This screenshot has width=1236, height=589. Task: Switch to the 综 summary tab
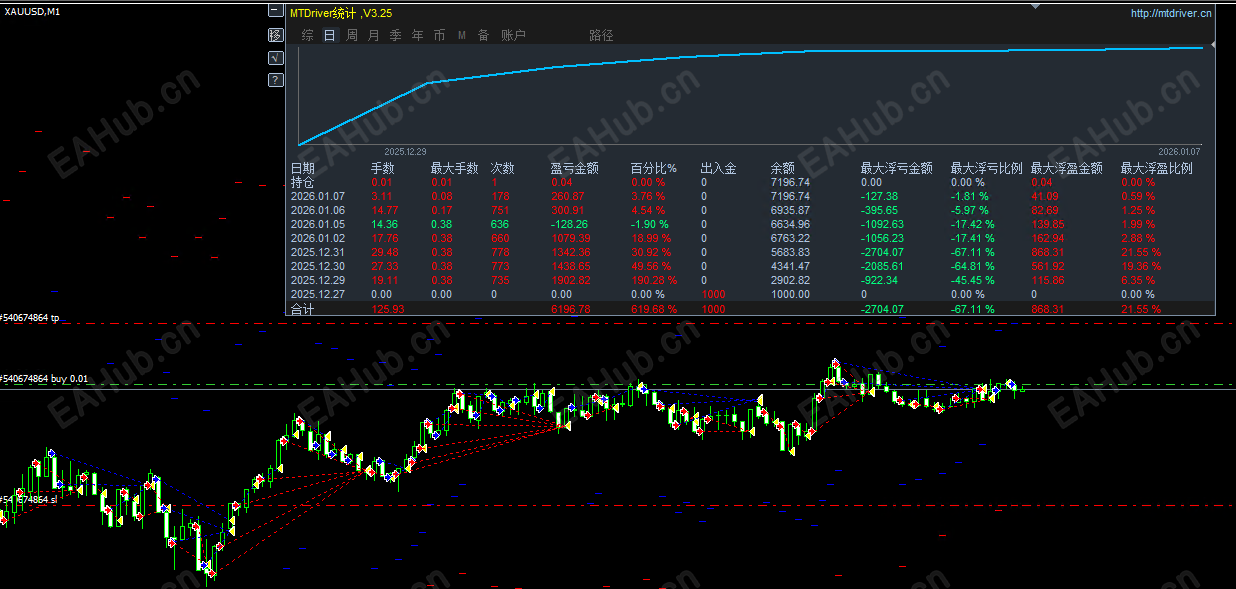click(307, 35)
